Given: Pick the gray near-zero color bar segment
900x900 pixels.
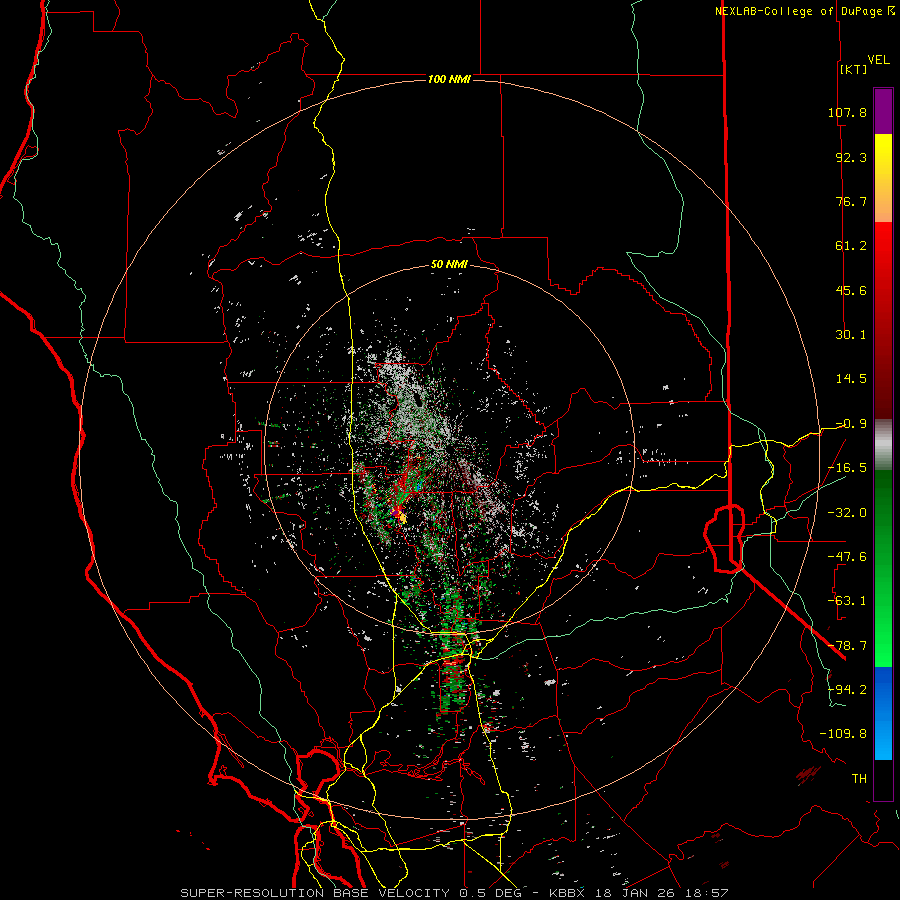Looking at the screenshot, I should click(883, 445).
